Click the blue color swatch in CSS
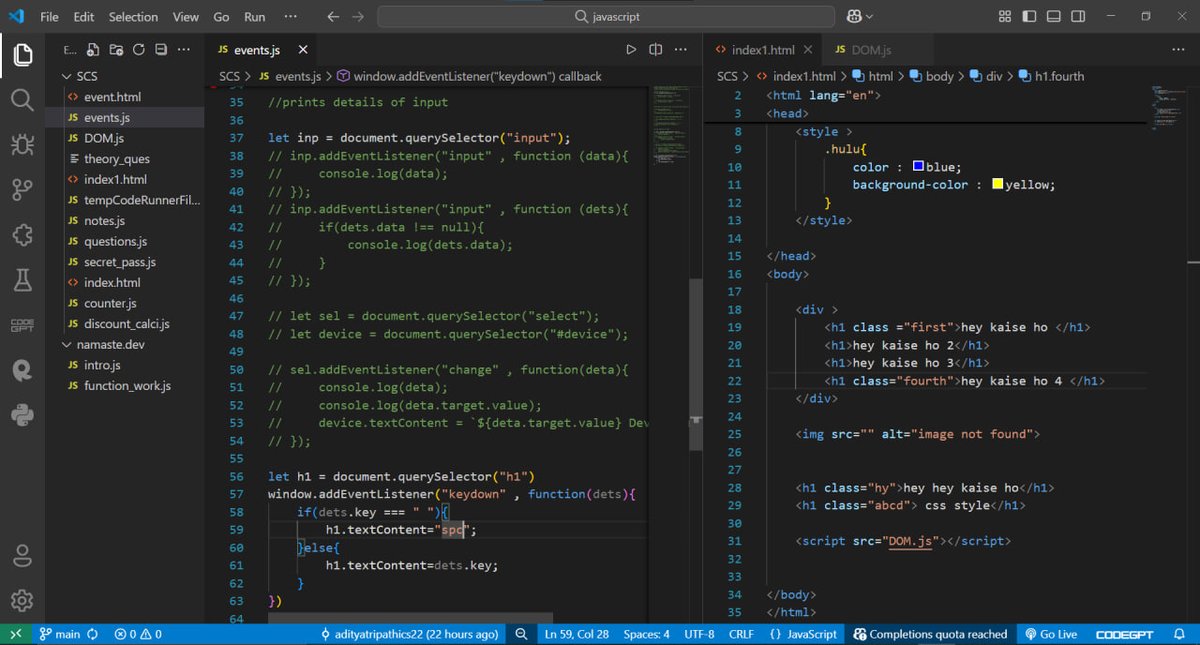The image size is (1200, 645). [918, 166]
